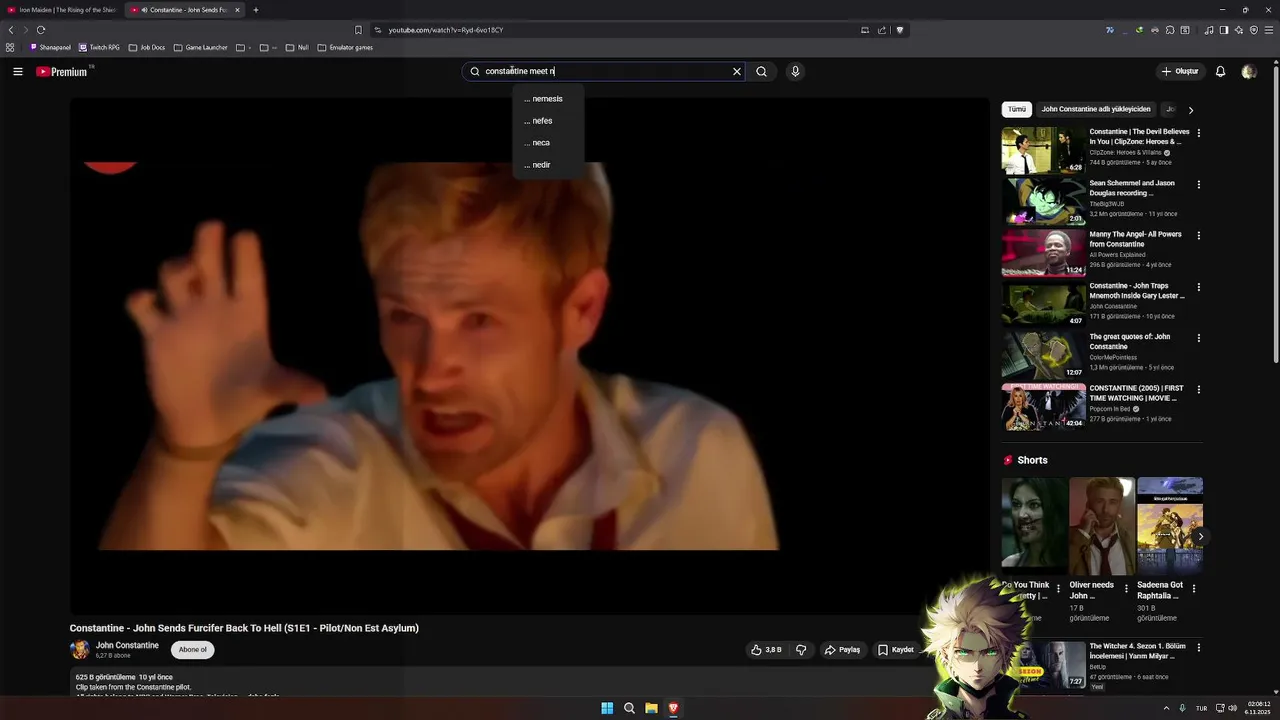Click inside the YouTube search field
Viewport: 1280px width, 720px height.
[605, 72]
